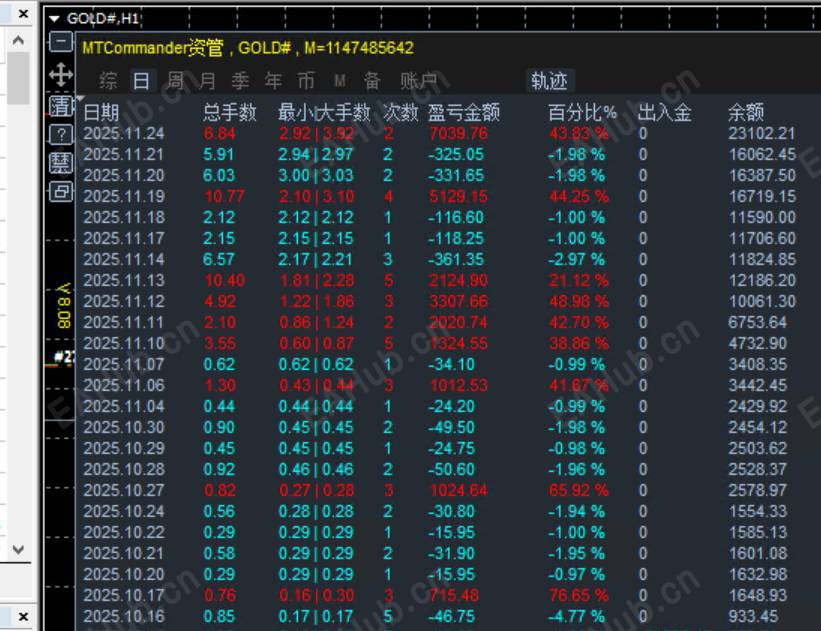Screen dimensions: 821x631
Task: Switch to the 季 quarterly tab
Action: tap(240, 81)
